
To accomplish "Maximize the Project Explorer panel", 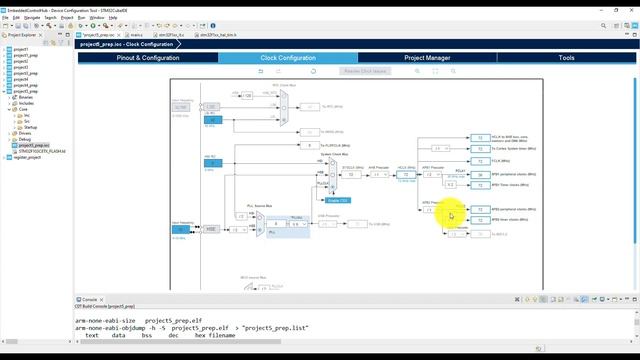I will click(x=67, y=35).
